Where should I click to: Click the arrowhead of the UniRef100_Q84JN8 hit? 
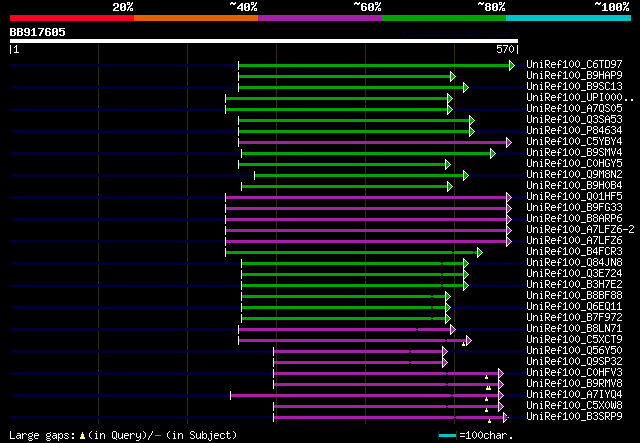click(466, 264)
